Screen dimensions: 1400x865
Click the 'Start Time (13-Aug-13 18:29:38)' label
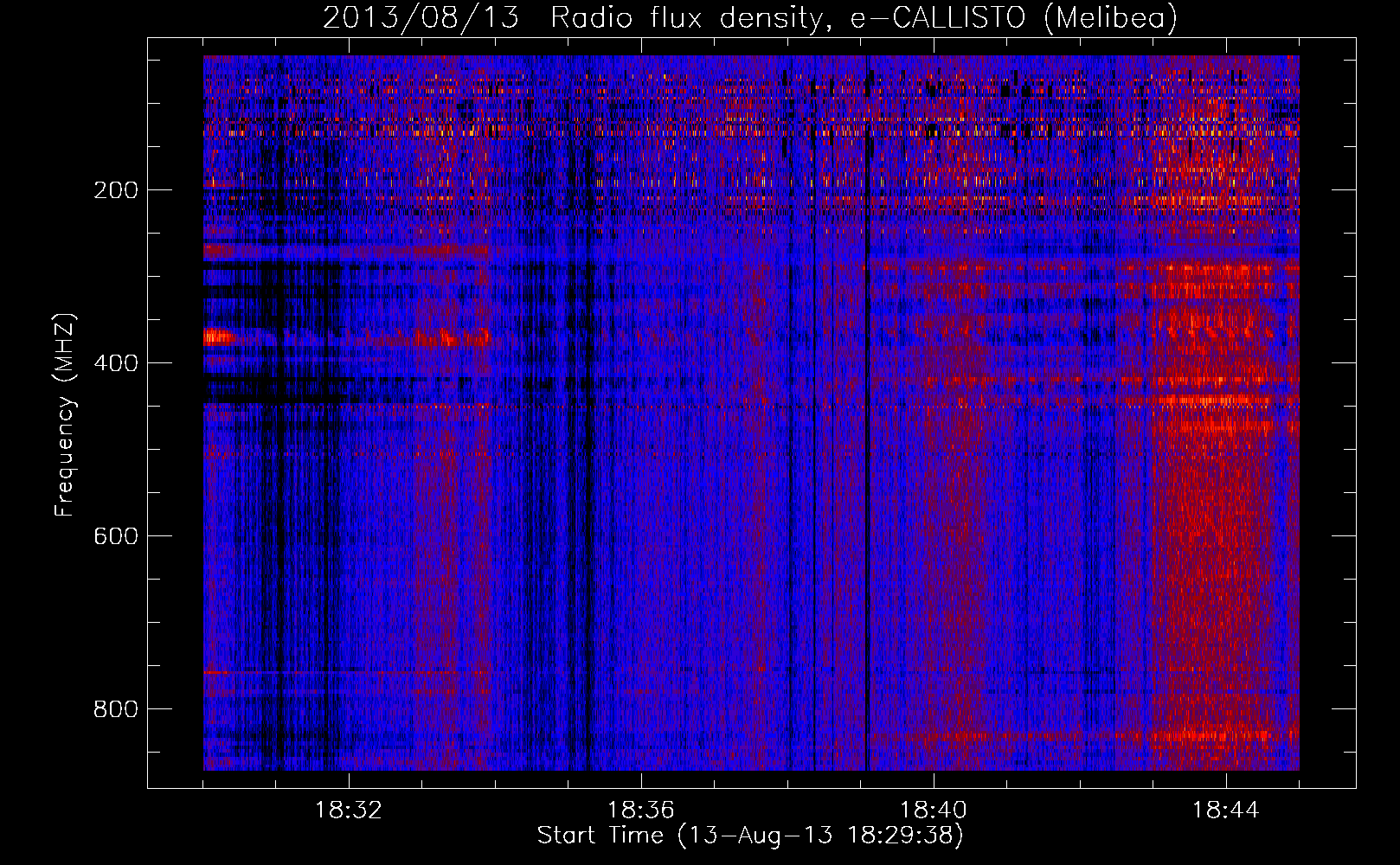coord(750,836)
